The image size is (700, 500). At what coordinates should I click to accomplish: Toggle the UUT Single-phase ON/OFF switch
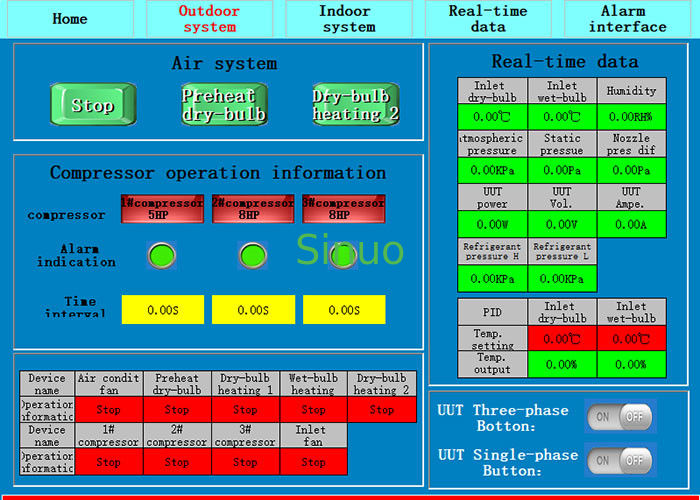[x=620, y=460]
